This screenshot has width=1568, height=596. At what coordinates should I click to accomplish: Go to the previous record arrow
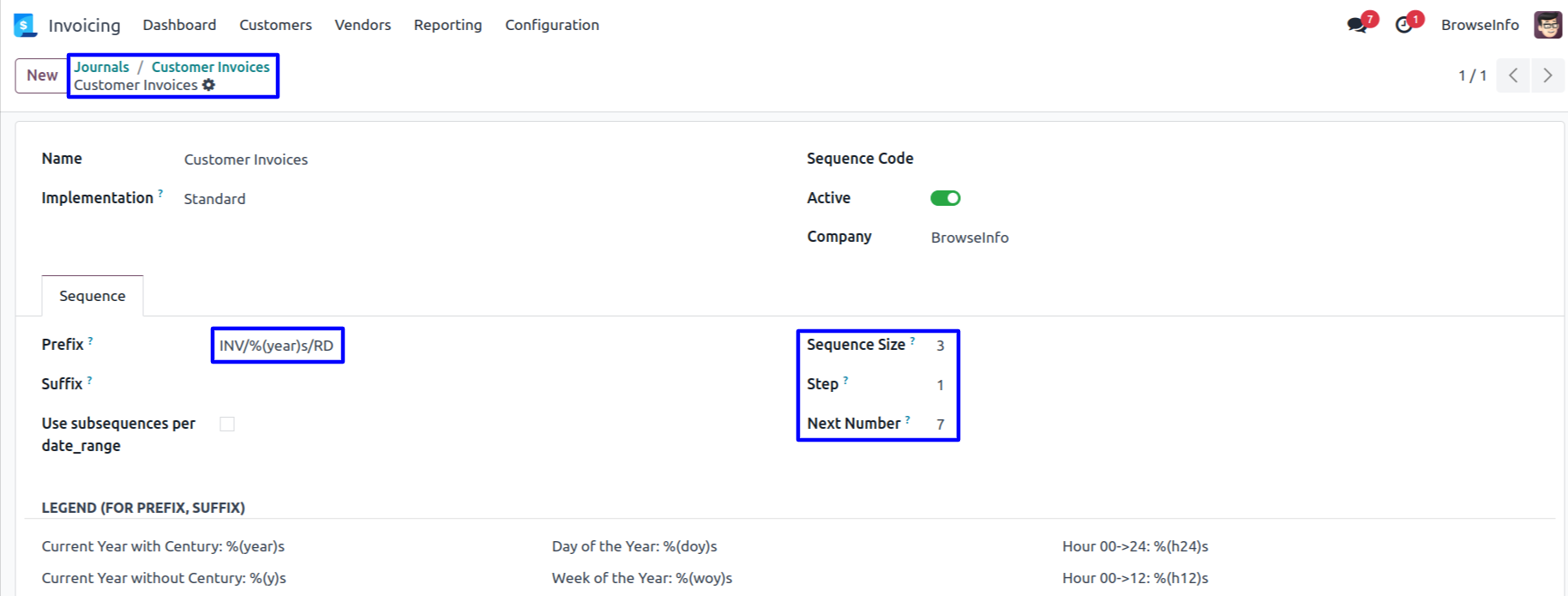pos(1513,75)
